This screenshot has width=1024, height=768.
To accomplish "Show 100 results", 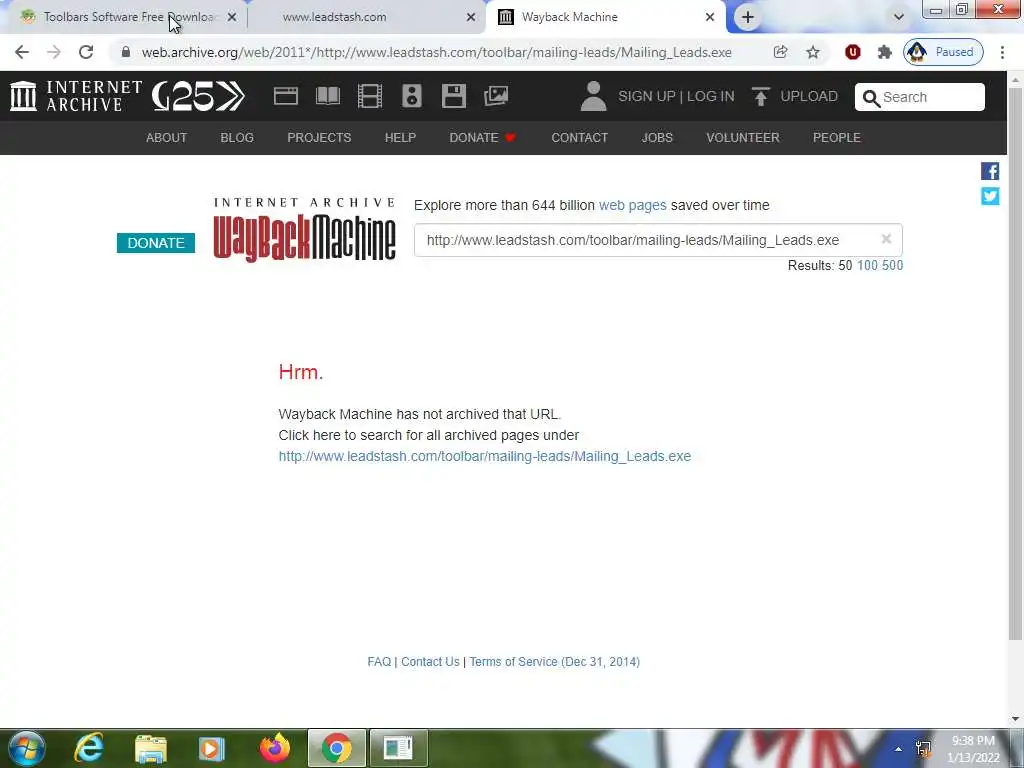I will pyautogui.click(x=867, y=265).
